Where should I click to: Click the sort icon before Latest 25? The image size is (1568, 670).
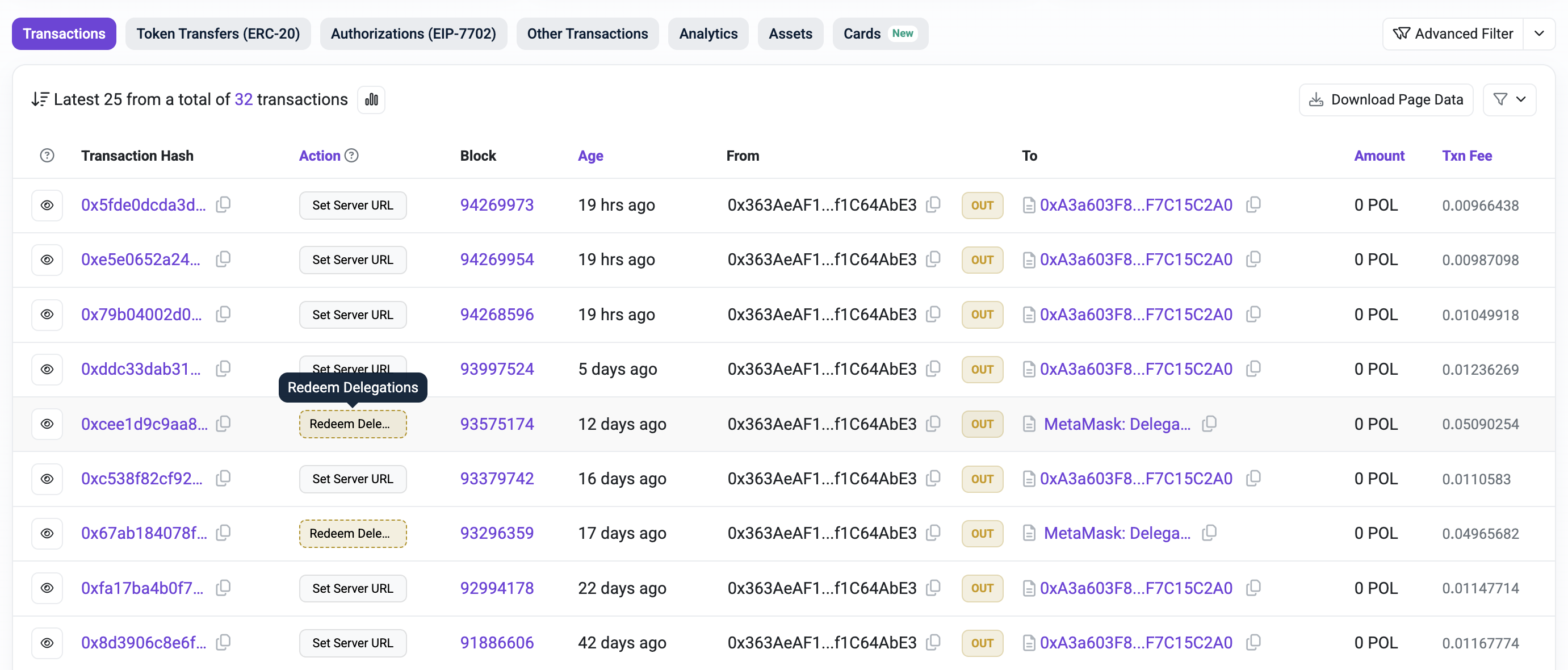click(x=40, y=99)
